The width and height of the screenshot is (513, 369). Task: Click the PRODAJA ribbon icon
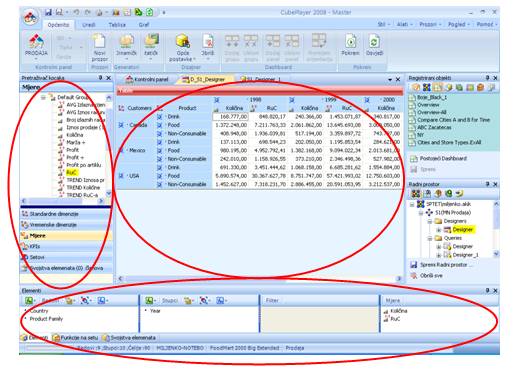(36, 41)
